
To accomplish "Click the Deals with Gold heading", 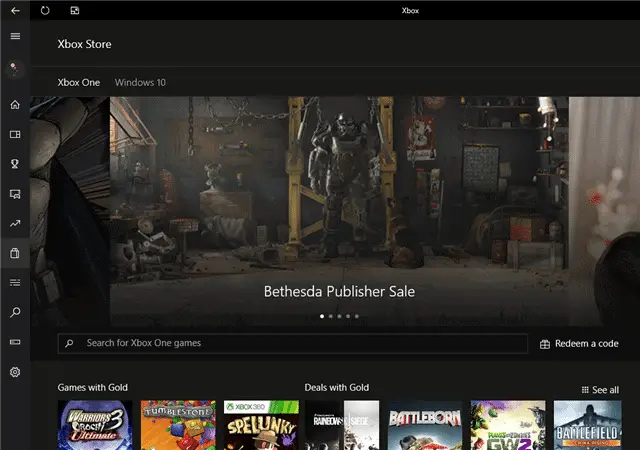I will 337,388.
